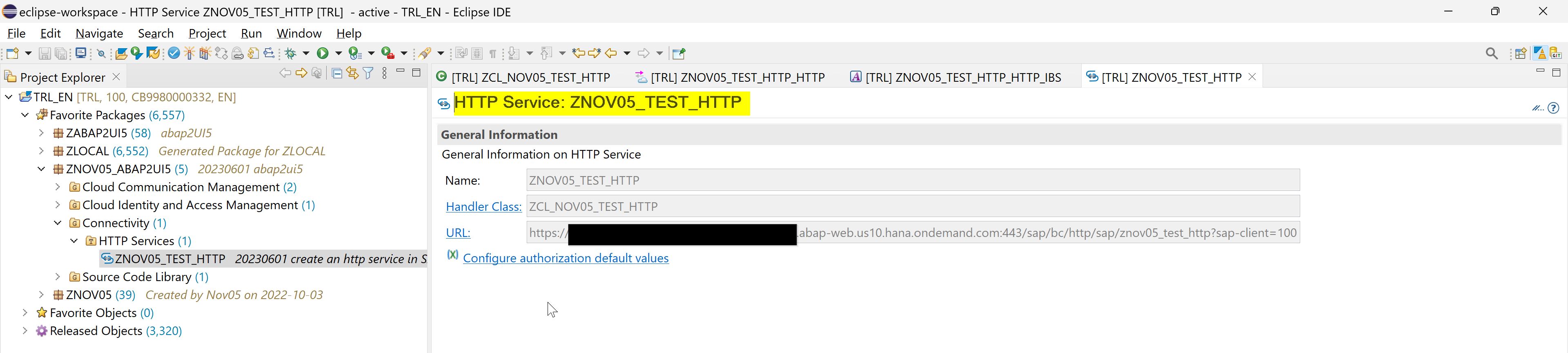Viewport: 1568px width, 353px height.
Task: Select ZNOV05_TEST_HTTP in the project tree
Action: (x=263, y=259)
